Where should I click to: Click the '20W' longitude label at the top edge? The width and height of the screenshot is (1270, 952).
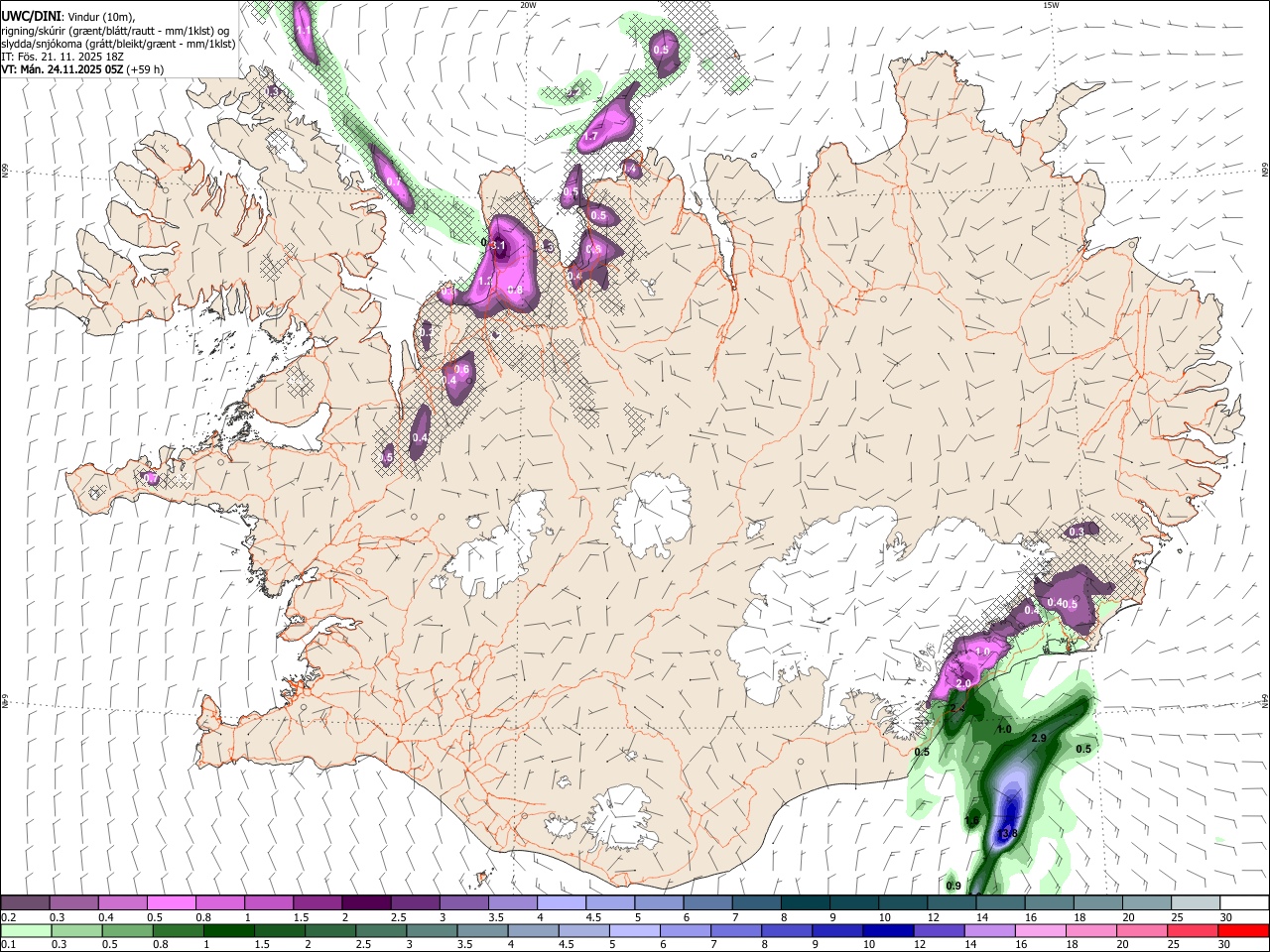(x=528, y=5)
